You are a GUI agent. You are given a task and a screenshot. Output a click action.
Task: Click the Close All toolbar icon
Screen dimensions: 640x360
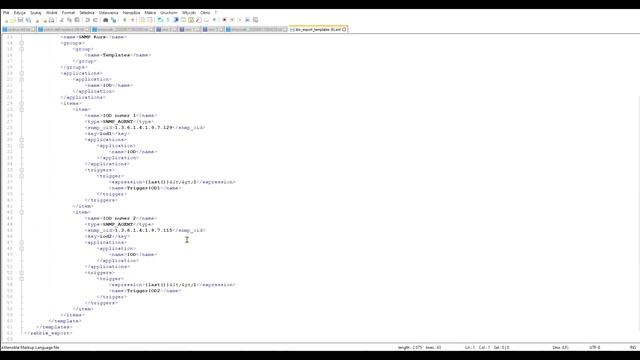[45, 20]
